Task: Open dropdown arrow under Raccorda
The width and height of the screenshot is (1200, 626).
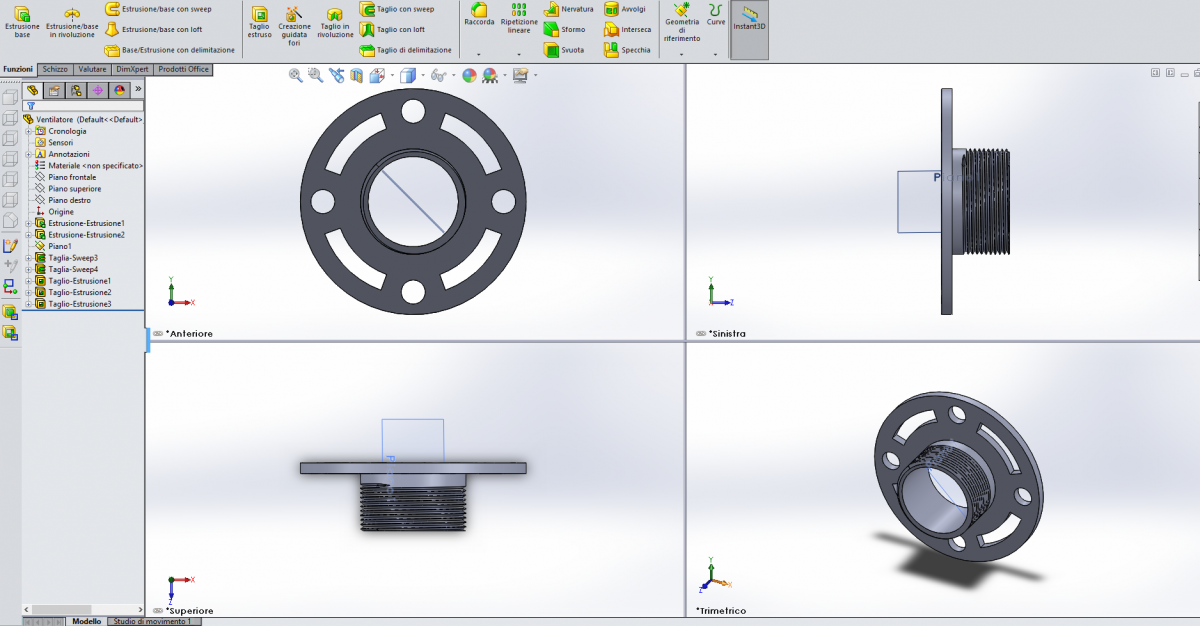Action: pyautogui.click(x=479, y=54)
